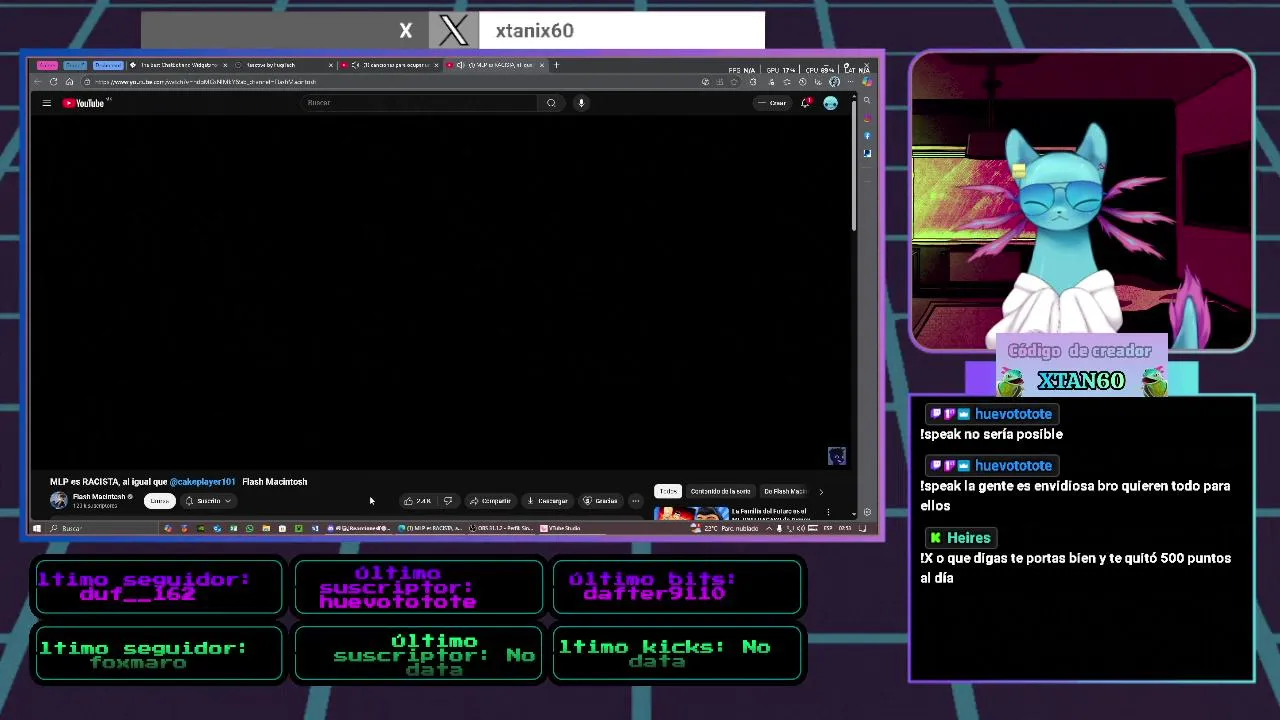
Task: Click the Unirse join button
Action: [160, 501]
